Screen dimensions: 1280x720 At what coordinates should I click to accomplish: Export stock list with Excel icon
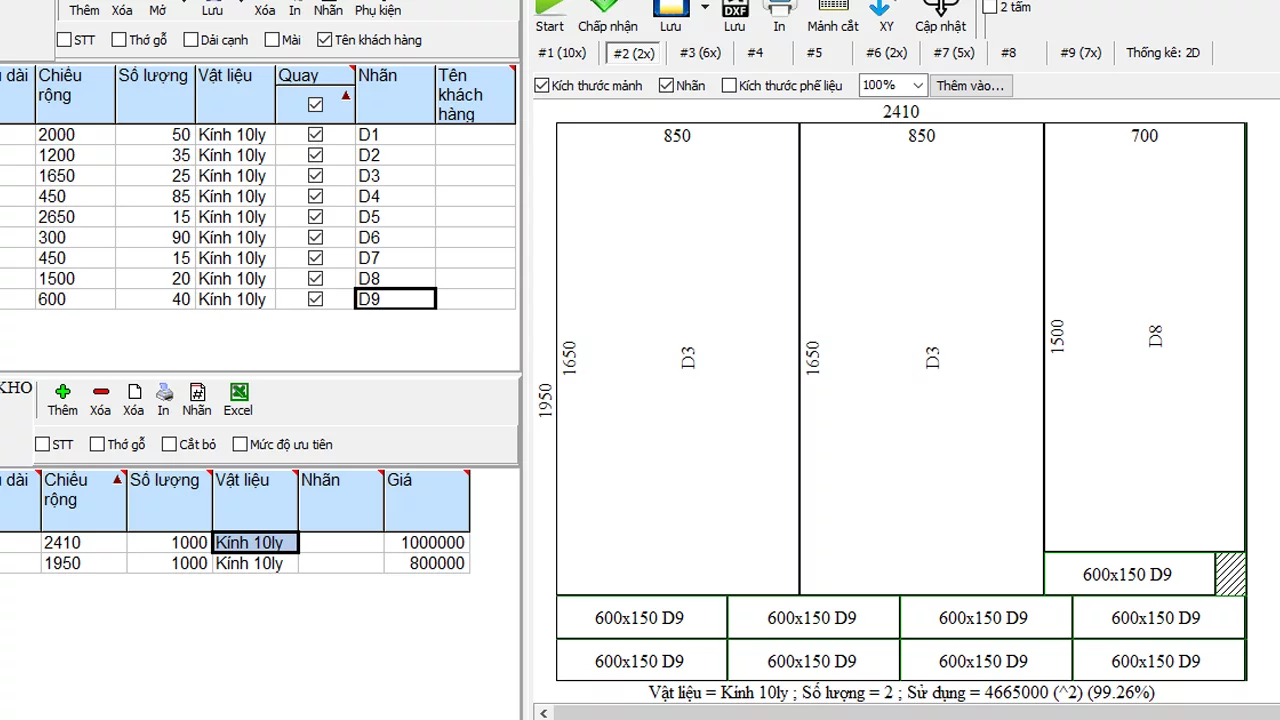click(238, 392)
